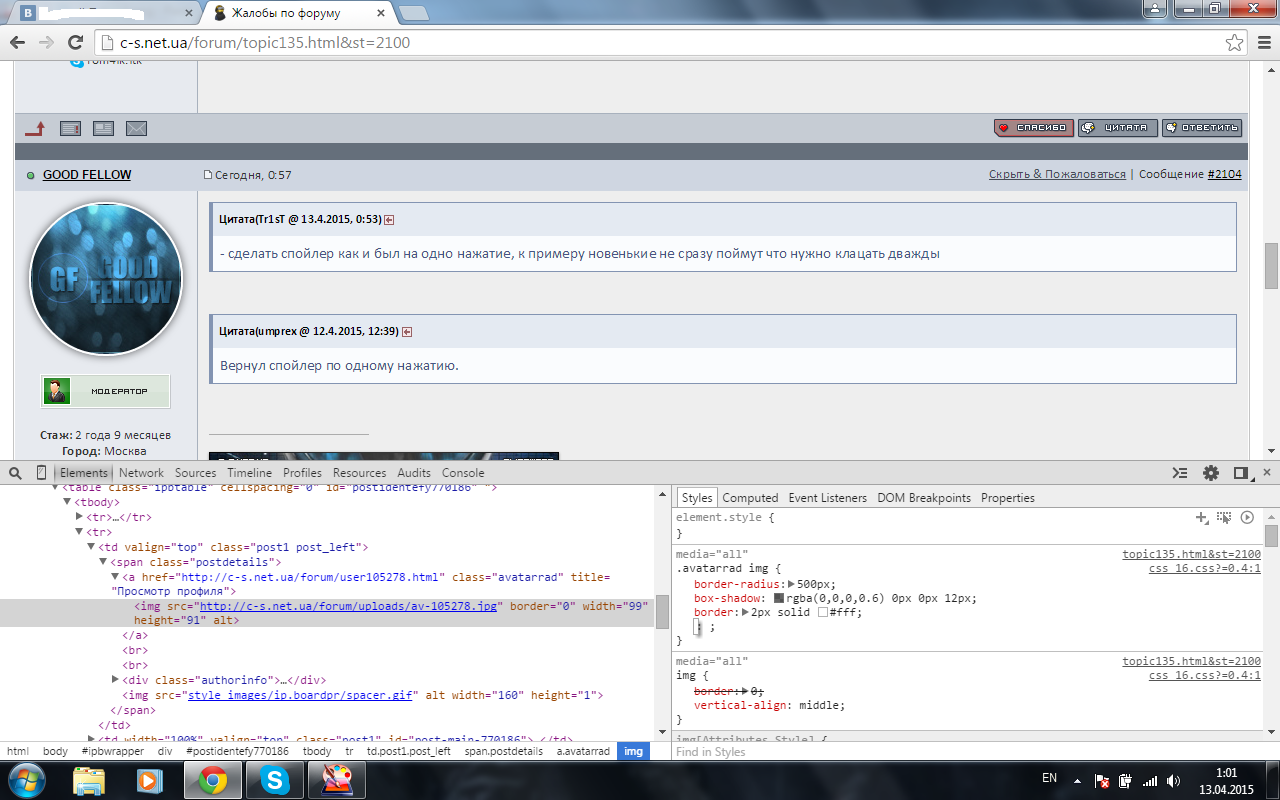1280x800 pixels.
Task: Change DevTools dock side icon
Action: 1241,473
